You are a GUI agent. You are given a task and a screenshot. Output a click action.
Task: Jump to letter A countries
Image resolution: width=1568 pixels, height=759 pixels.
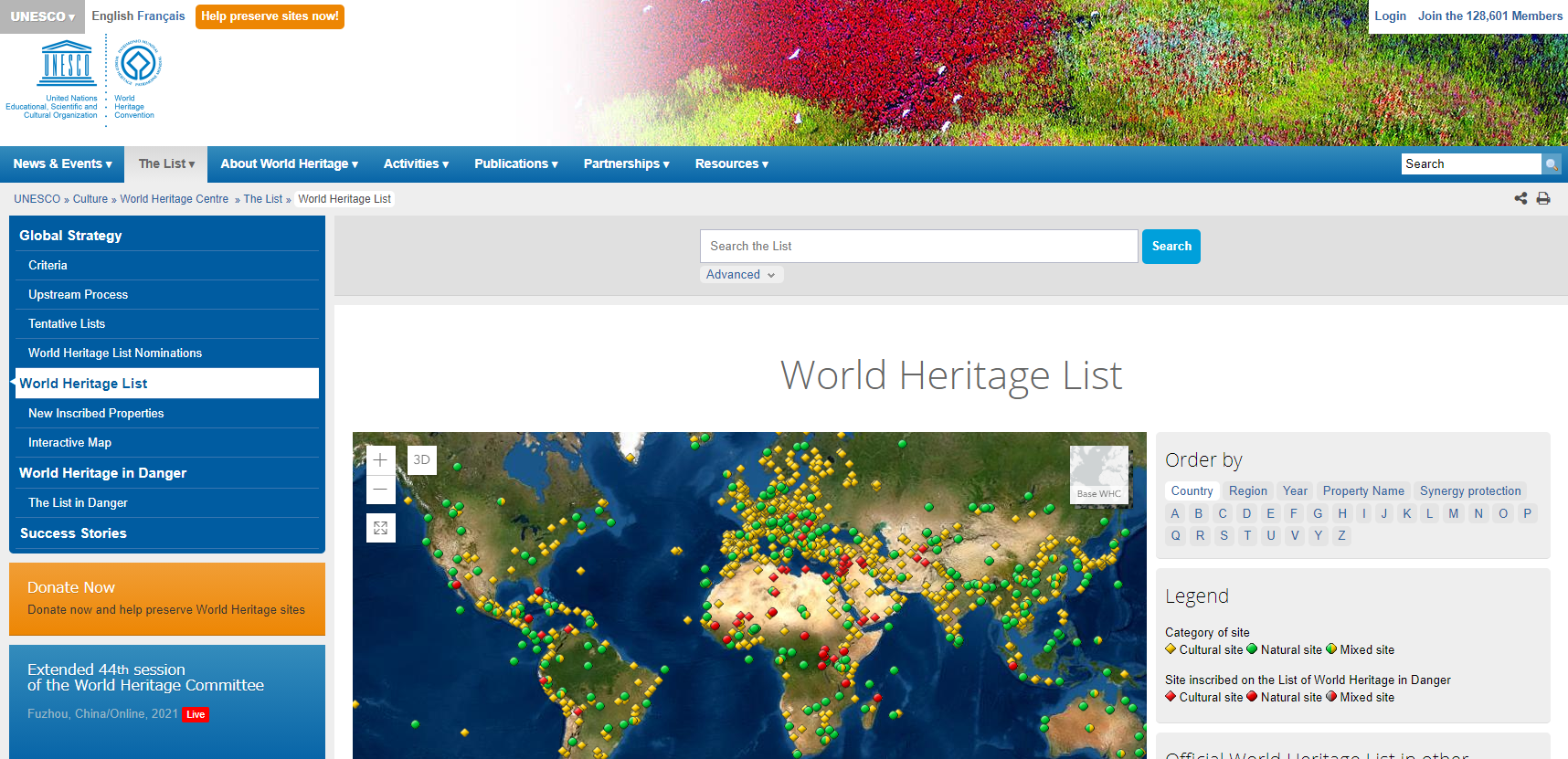[x=1175, y=513]
